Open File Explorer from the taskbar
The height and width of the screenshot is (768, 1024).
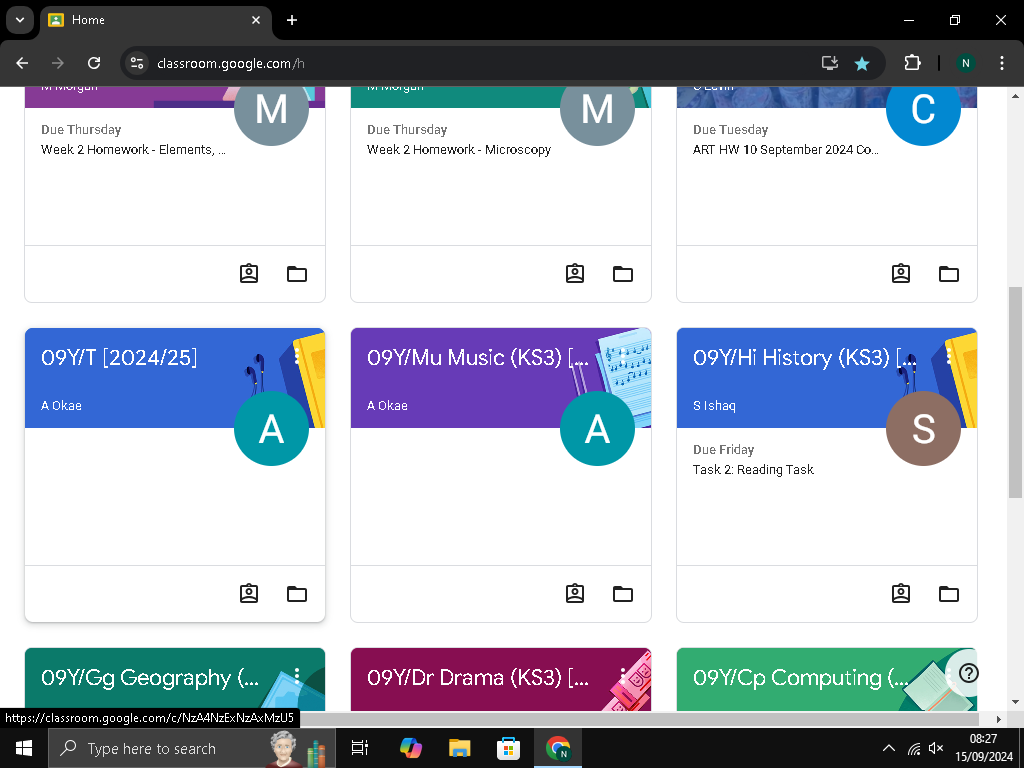coord(459,748)
